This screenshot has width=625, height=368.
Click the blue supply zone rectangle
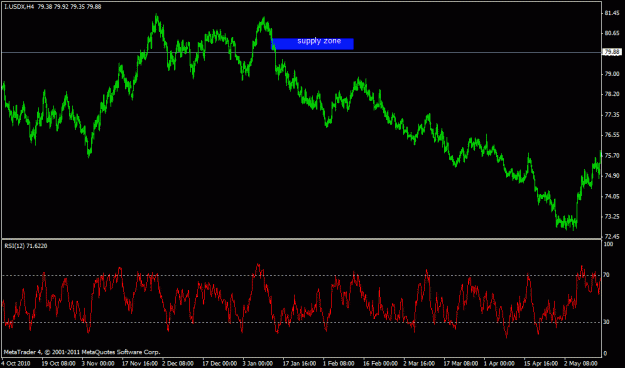[312, 44]
